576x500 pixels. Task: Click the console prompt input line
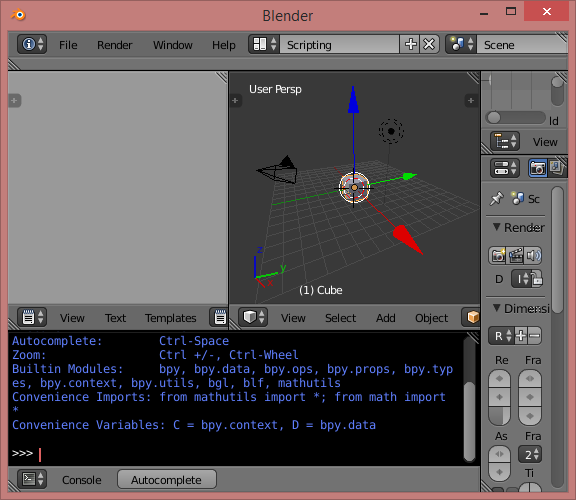pos(235,453)
